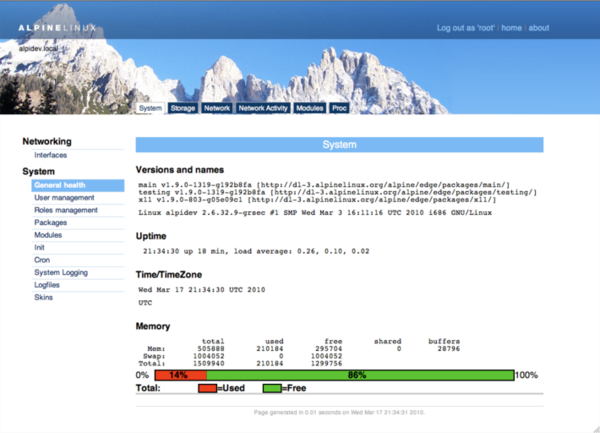Click the main repository version line
This screenshot has height=433, width=600.
(324, 185)
